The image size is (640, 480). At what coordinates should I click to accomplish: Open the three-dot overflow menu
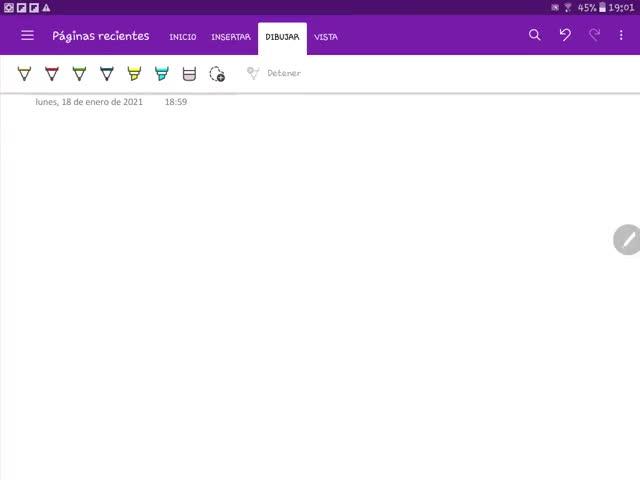click(x=621, y=35)
